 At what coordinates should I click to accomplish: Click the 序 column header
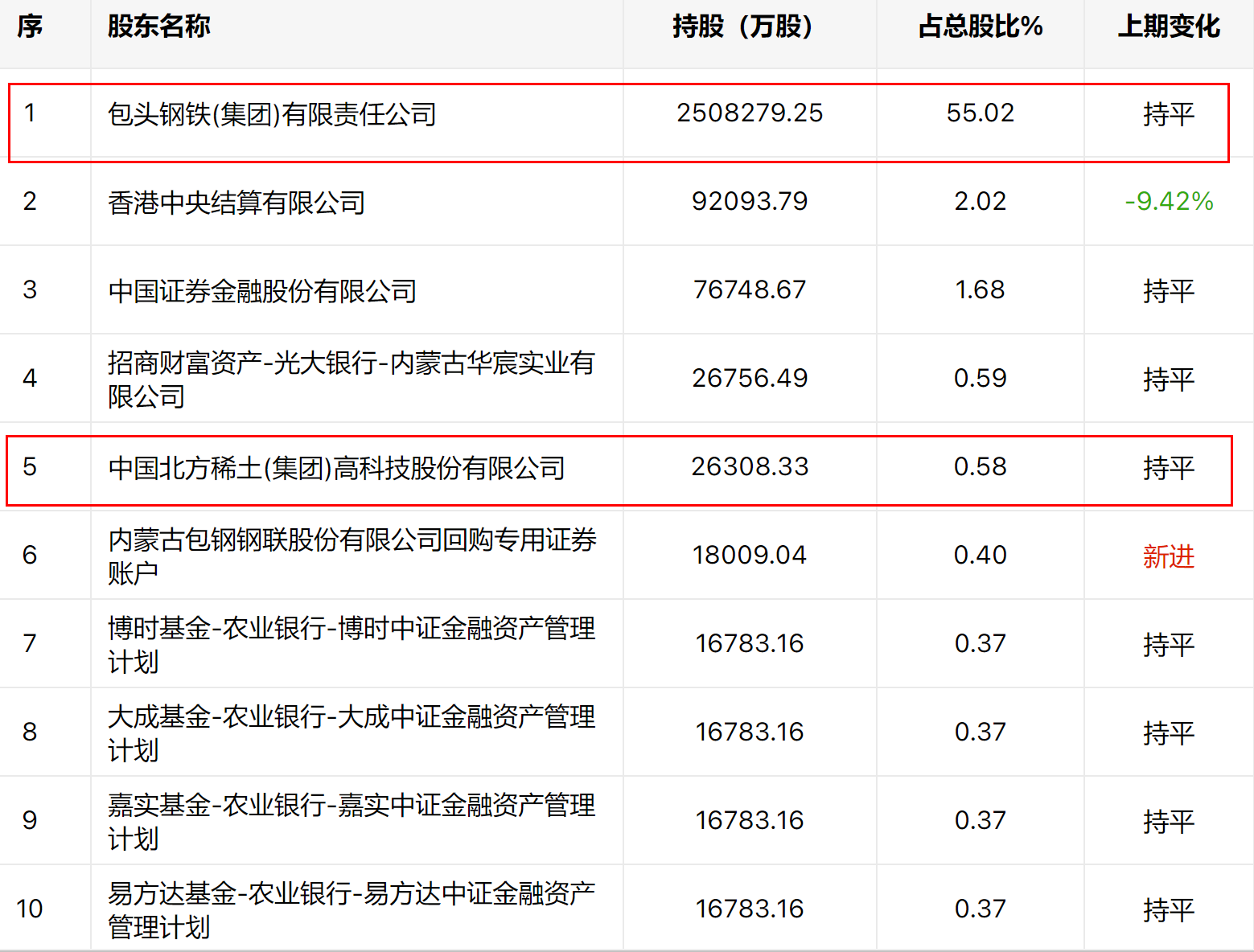tap(30, 27)
